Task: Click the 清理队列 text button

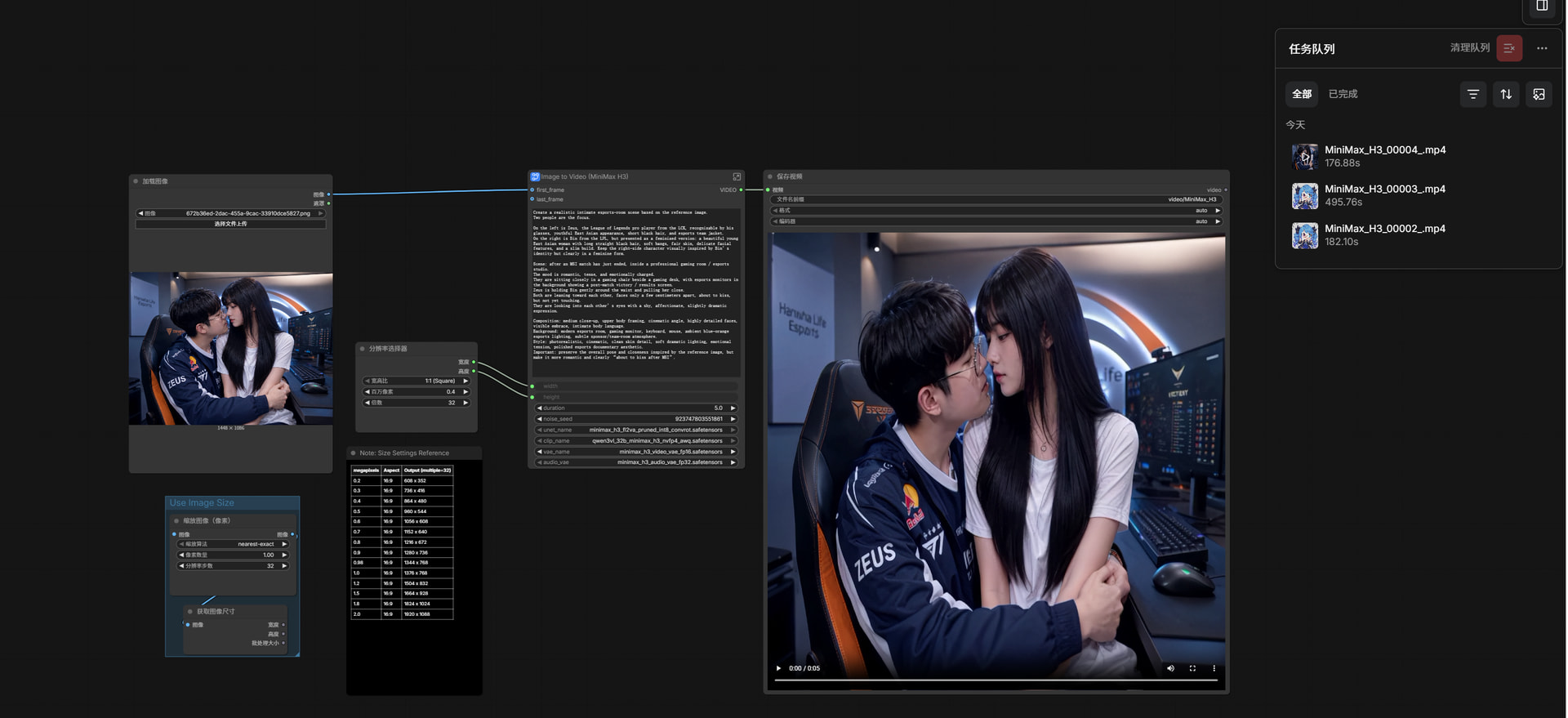Action: click(x=1470, y=48)
